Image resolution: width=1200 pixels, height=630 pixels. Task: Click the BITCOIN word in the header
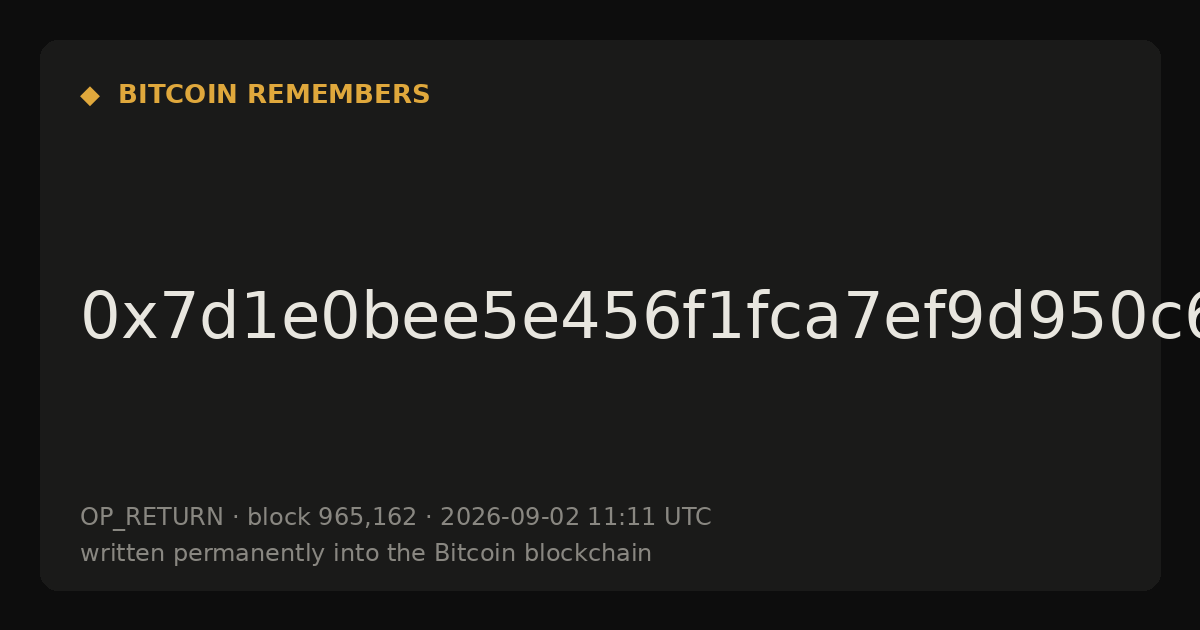(179, 95)
